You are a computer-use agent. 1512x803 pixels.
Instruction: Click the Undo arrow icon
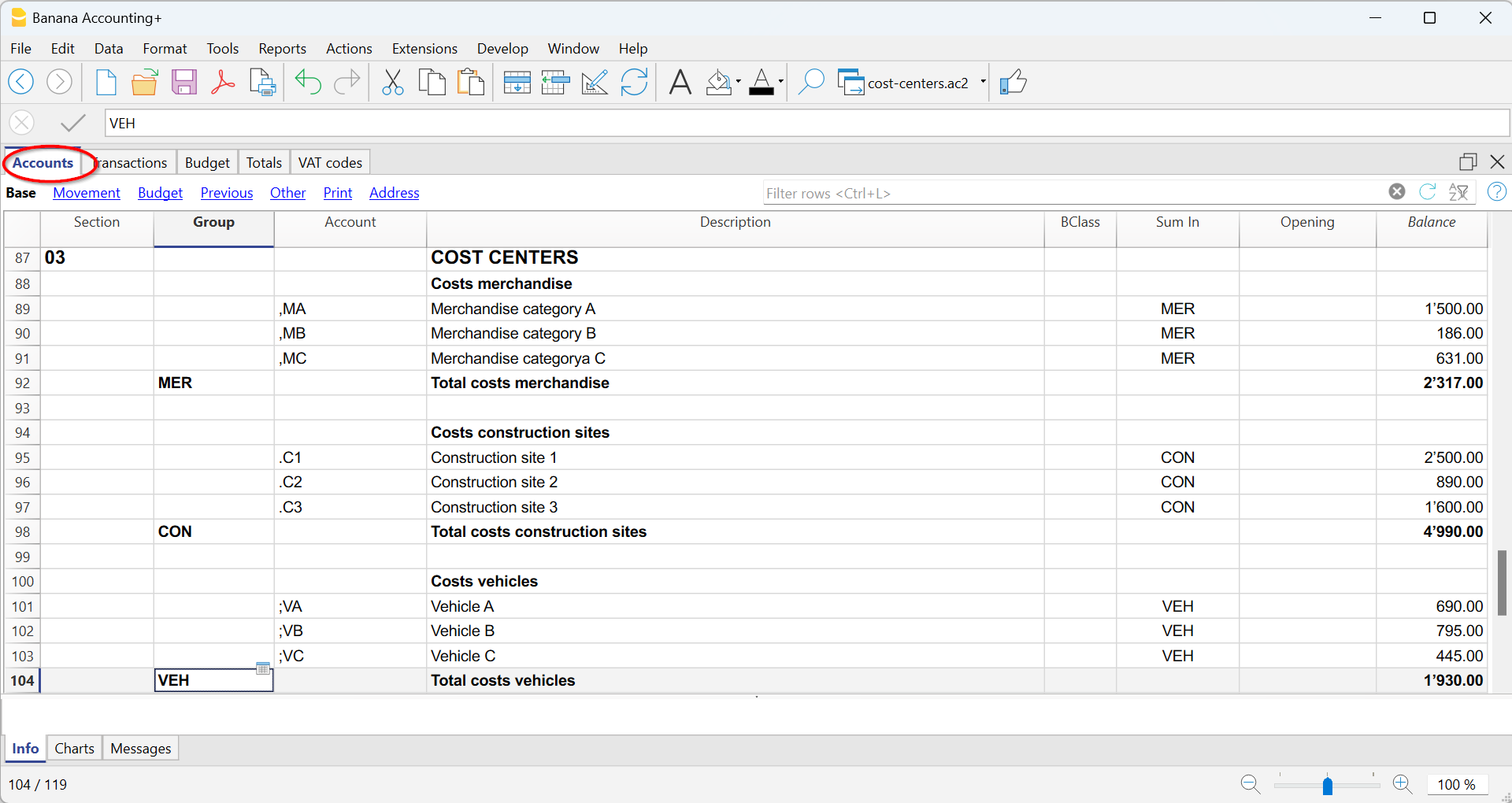click(x=308, y=82)
